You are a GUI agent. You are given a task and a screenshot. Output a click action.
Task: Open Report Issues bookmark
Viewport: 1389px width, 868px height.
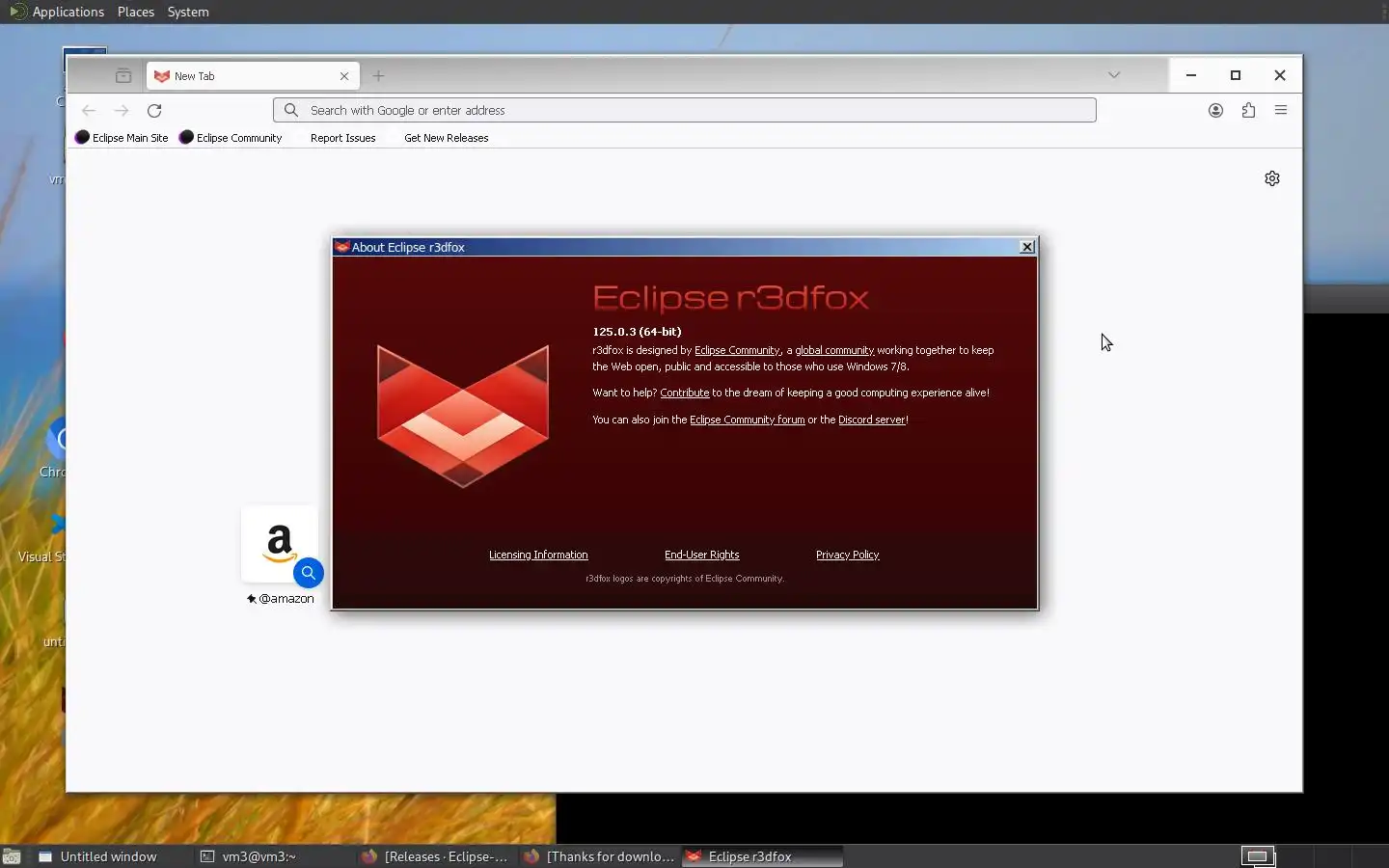(342, 138)
